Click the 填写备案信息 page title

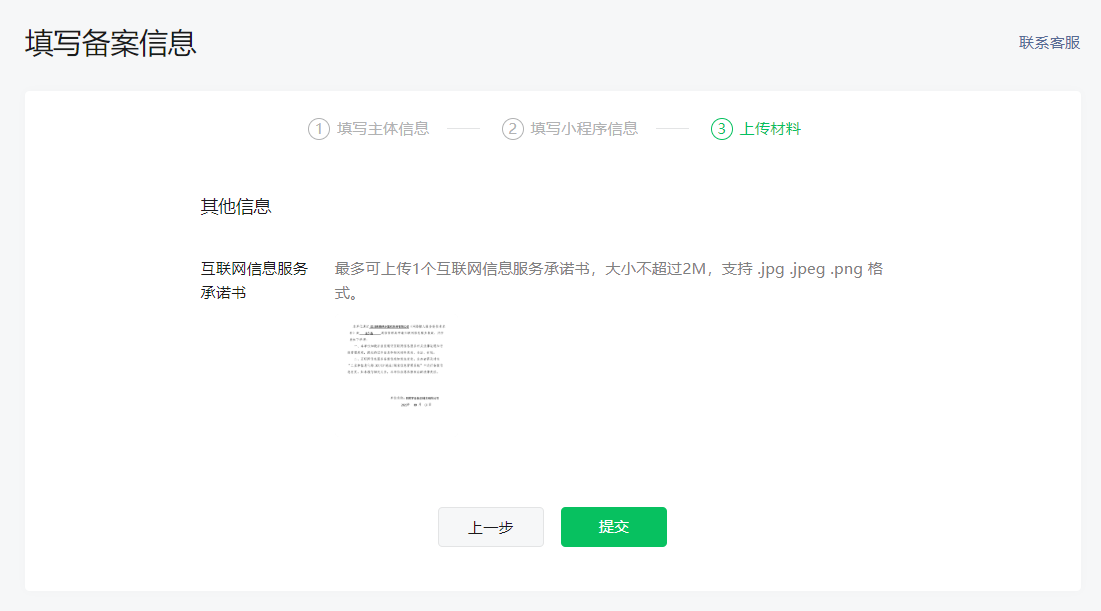click(111, 43)
